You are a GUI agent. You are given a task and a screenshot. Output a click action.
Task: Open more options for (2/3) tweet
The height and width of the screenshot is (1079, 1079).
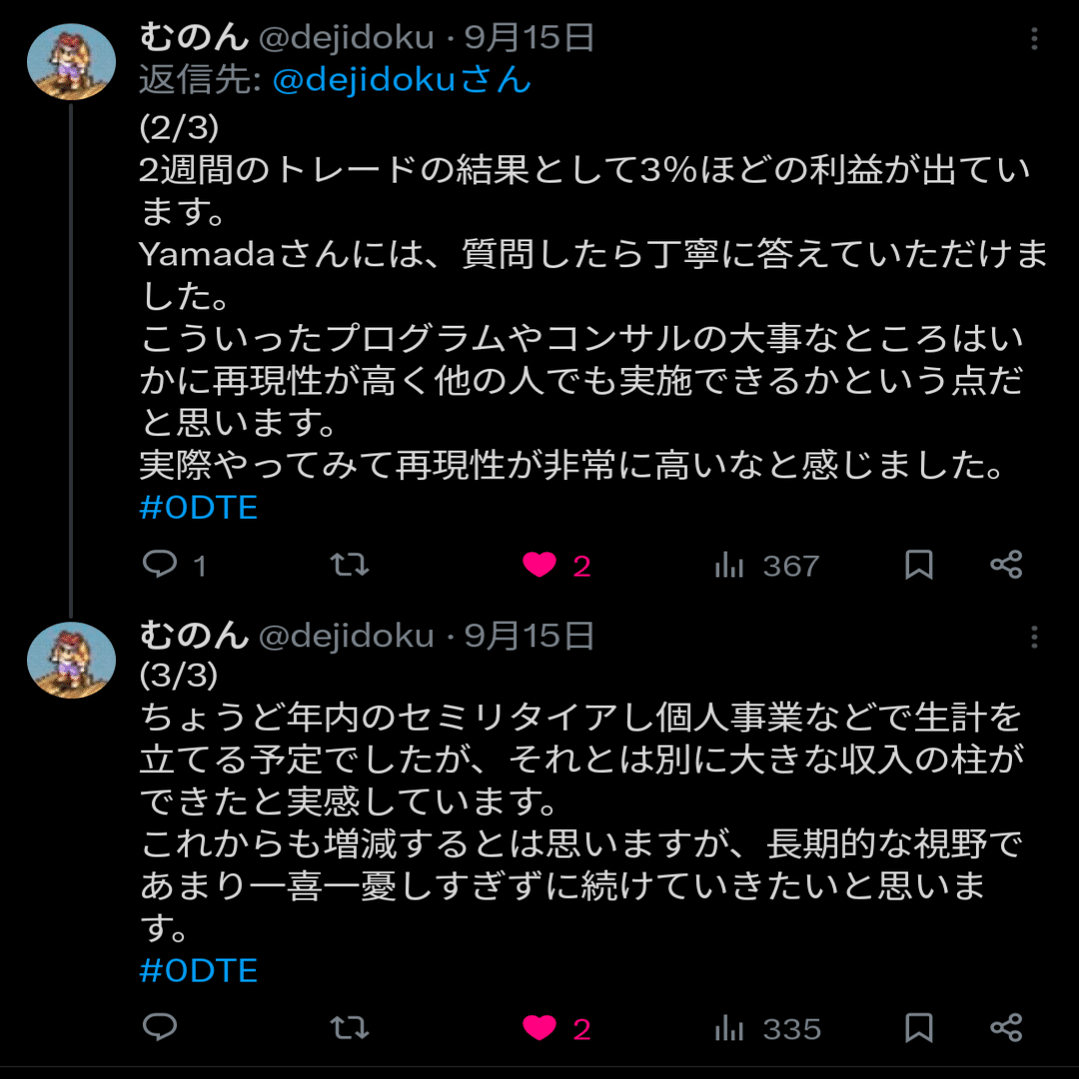[x=1034, y=39]
